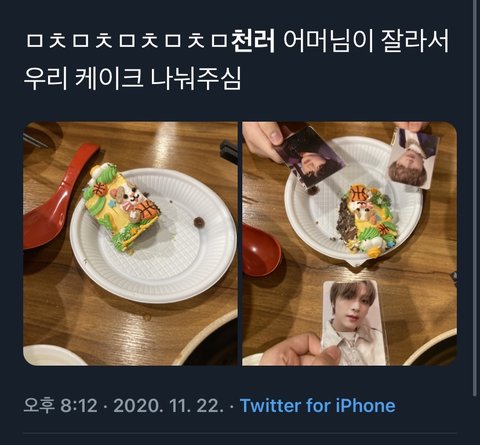The height and width of the screenshot is (445, 480).
Task: Click the black chopsticks at the top-left of the left photo
Action: coord(36,139)
